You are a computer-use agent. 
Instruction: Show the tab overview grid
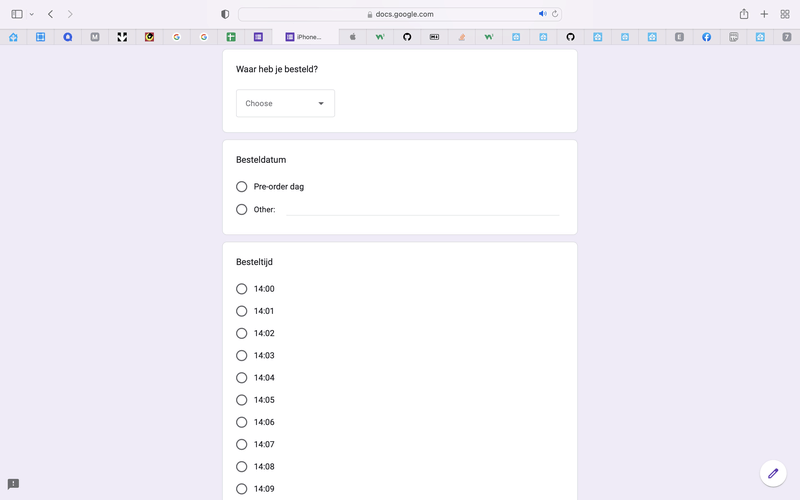tap(784, 14)
